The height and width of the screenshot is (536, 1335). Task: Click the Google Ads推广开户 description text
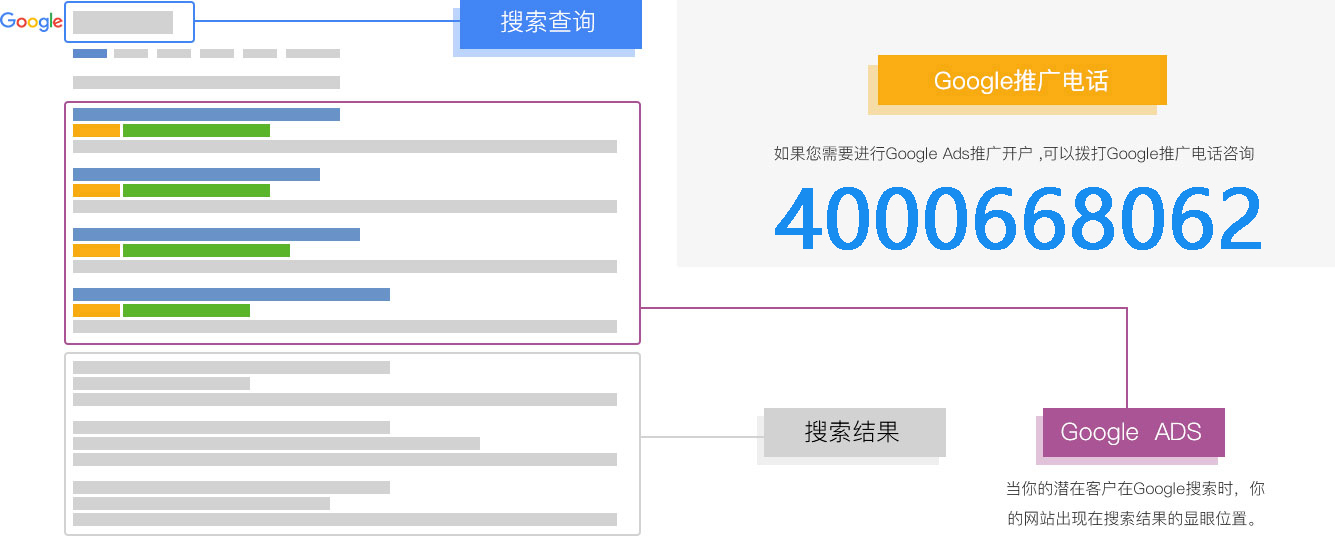click(x=1014, y=154)
